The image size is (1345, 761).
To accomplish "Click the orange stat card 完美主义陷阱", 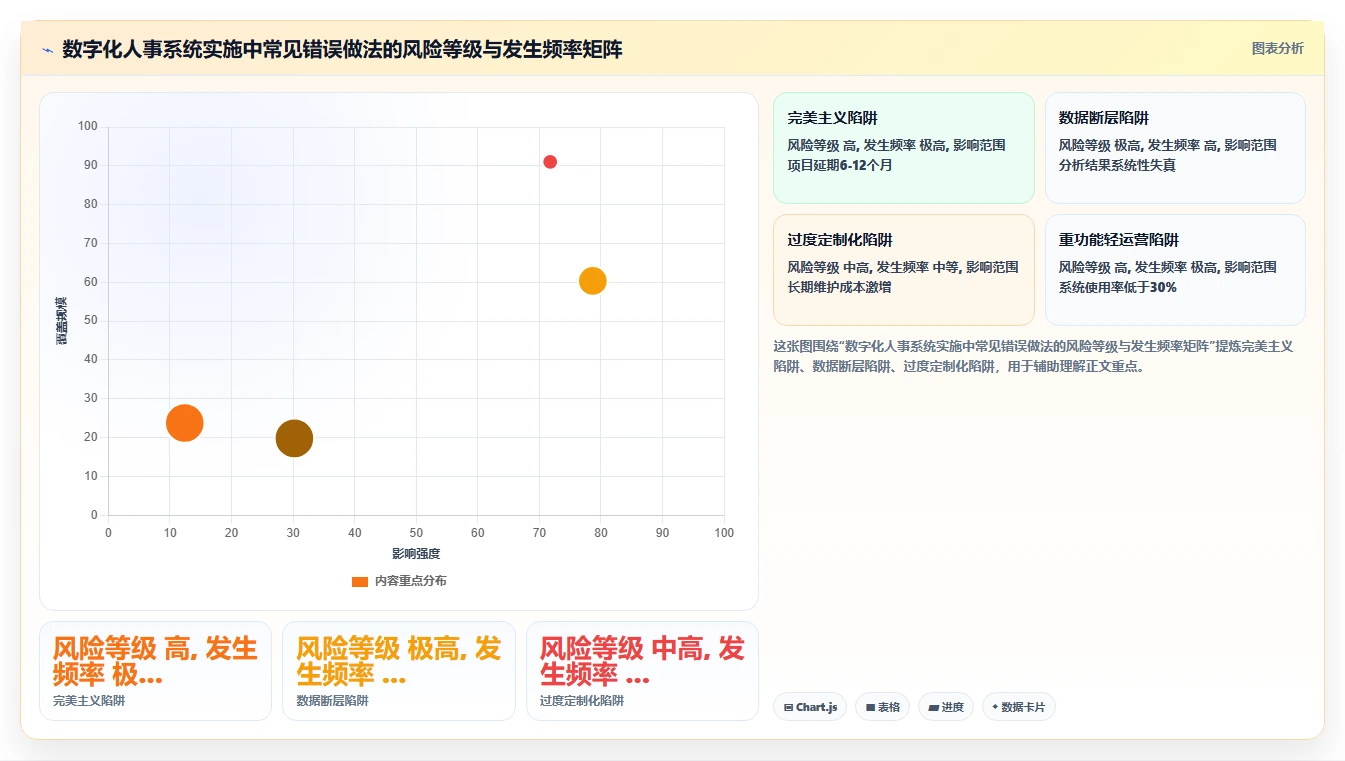I will (x=155, y=671).
